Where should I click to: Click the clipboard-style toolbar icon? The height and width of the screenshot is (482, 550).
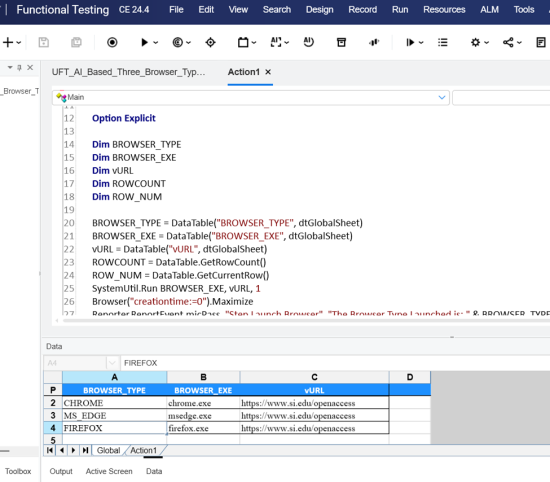[x=243, y=42]
